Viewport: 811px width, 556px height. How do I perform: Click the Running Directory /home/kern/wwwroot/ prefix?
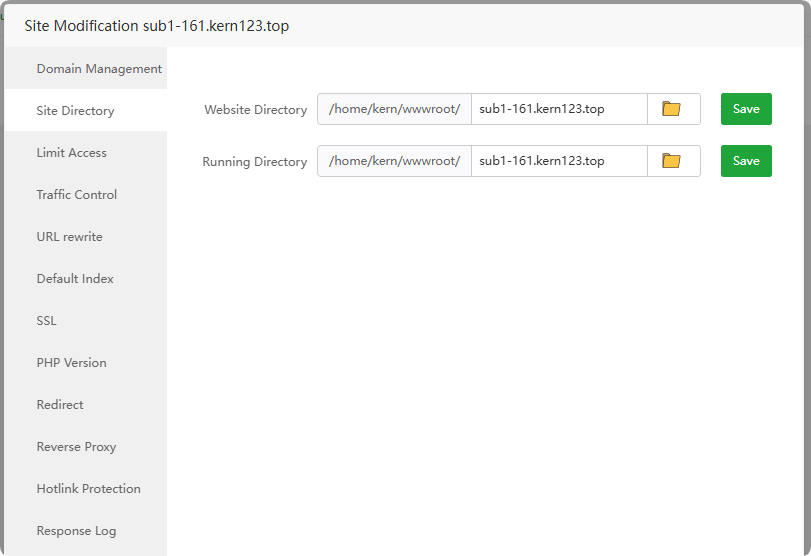coord(394,161)
